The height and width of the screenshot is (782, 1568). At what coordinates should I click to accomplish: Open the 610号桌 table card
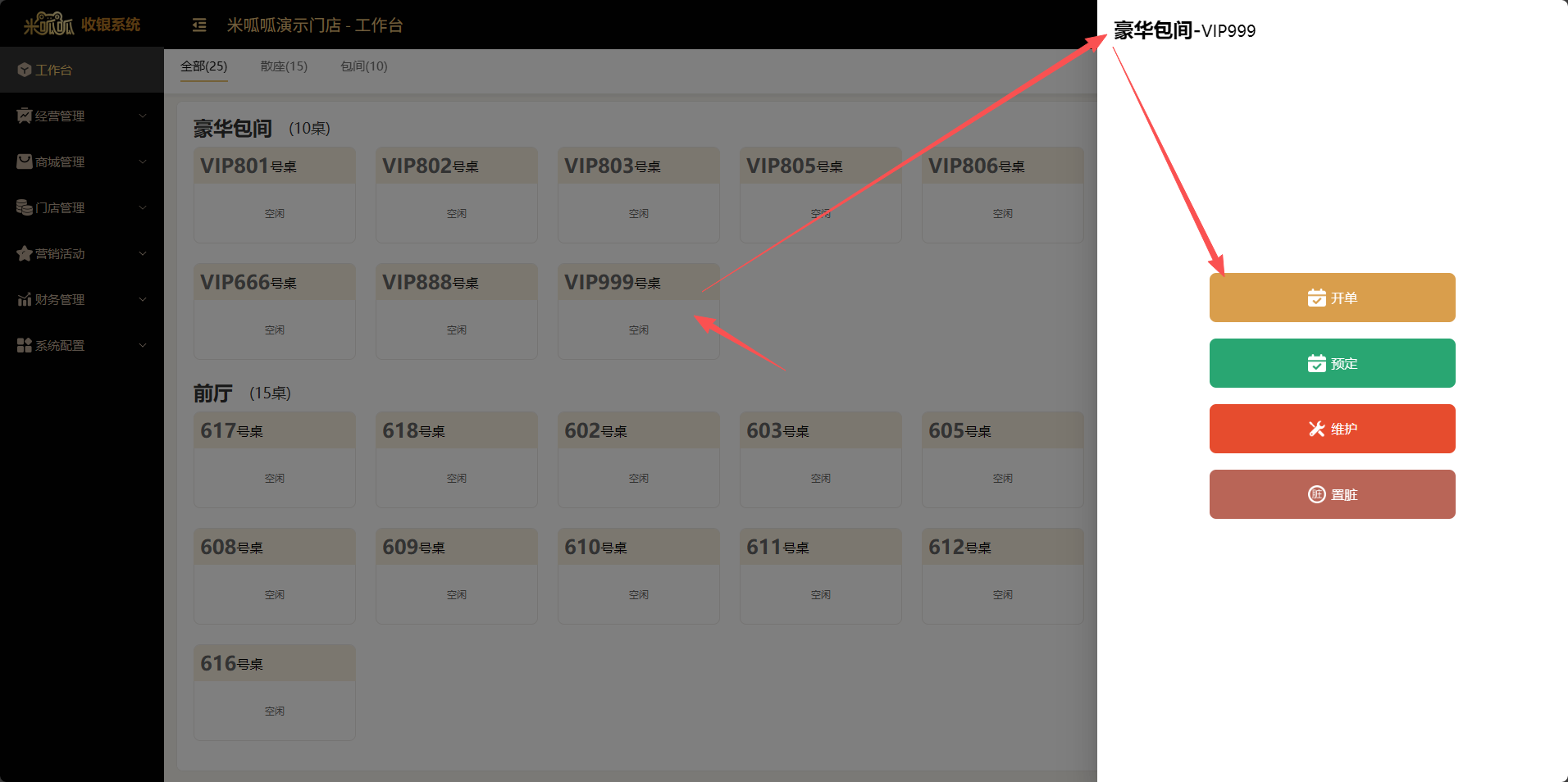pos(638,575)
